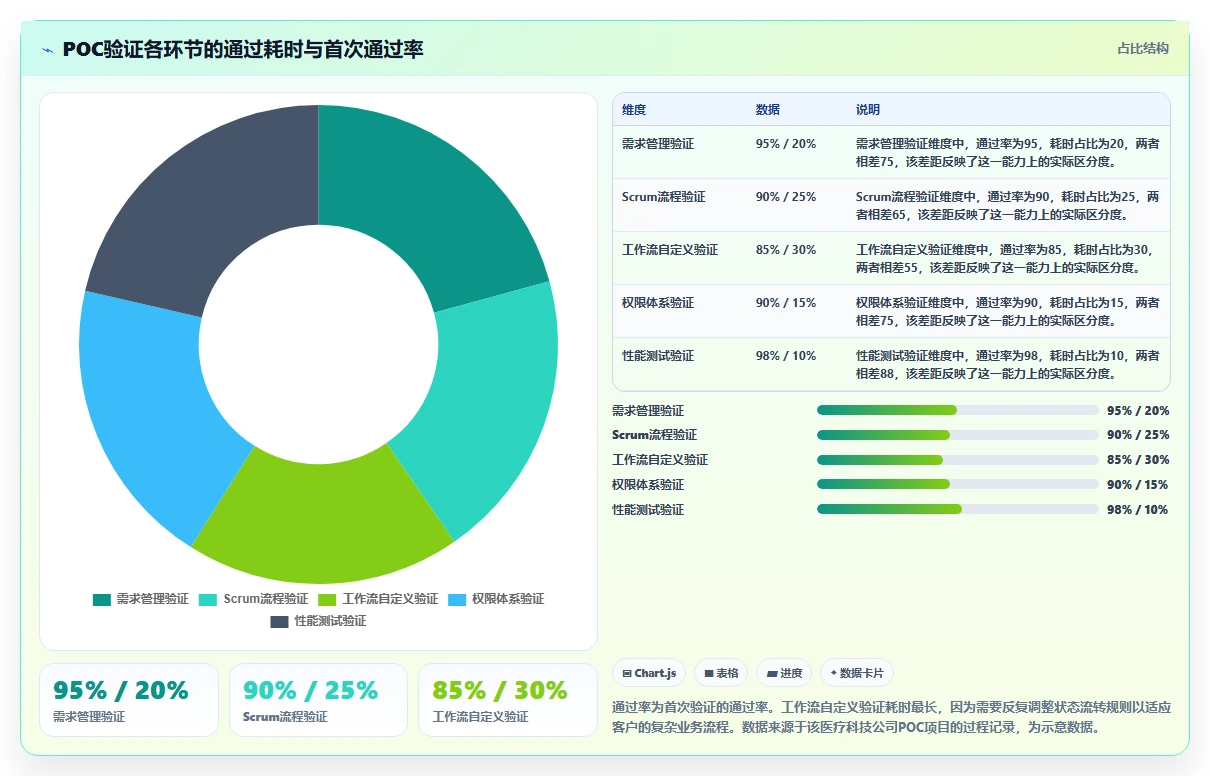Image resolution: width=1210 pixels, height=776 pixels.
Task: Toggle Scrum流程验证 legend color box
Action: 209,600
